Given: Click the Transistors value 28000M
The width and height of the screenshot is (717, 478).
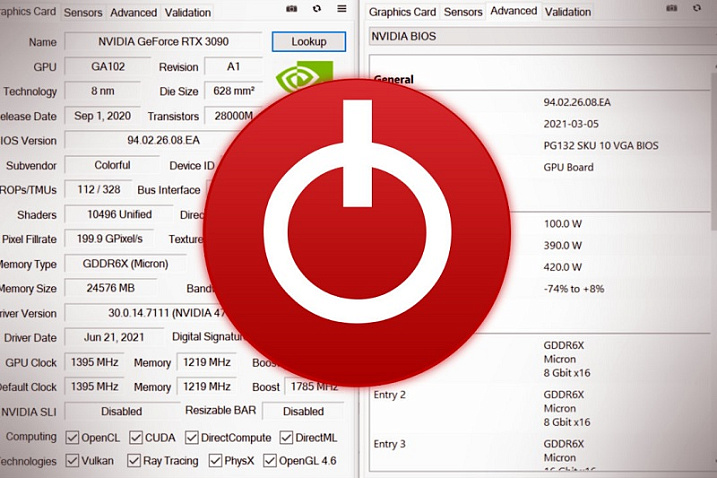Looking at the screenshot, I should [x=233, y=116].
